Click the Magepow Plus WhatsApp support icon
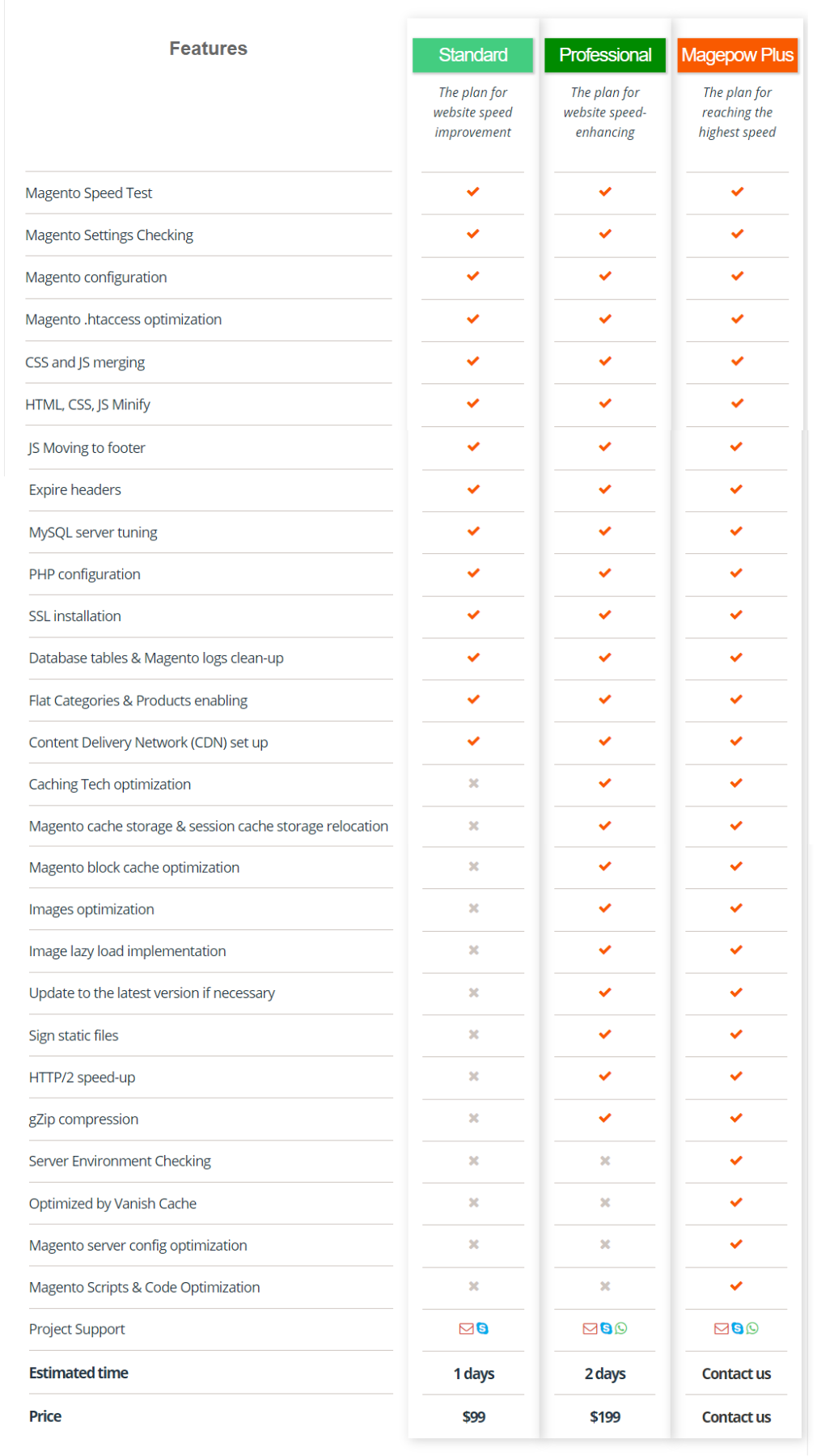Viewport: 817px width, 1456px height. point(752,1328)
